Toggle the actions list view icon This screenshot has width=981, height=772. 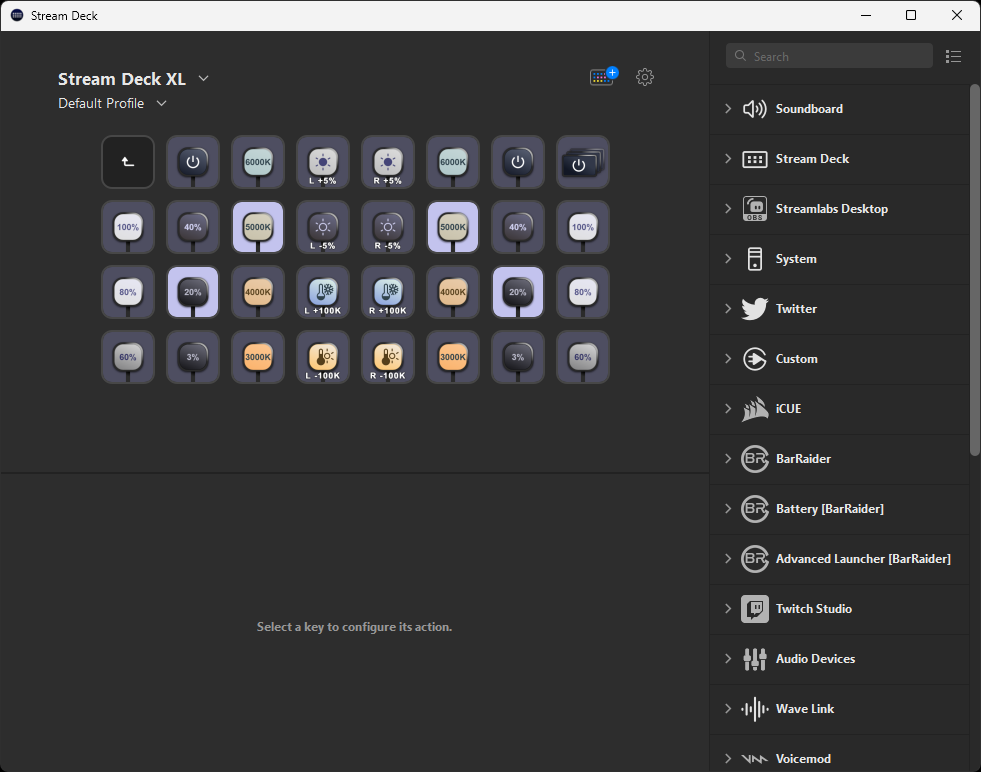pyautogui.click(x=953, y=56)
